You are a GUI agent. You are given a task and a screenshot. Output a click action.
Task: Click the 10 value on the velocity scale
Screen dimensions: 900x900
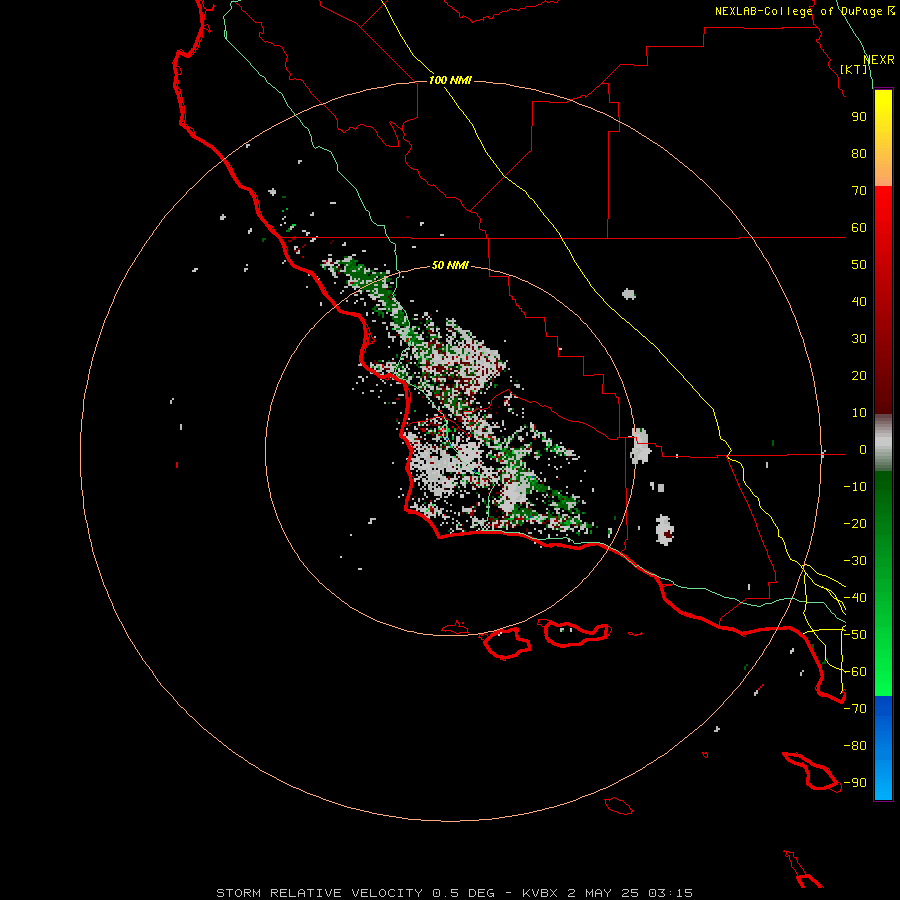tap(859, 413)
